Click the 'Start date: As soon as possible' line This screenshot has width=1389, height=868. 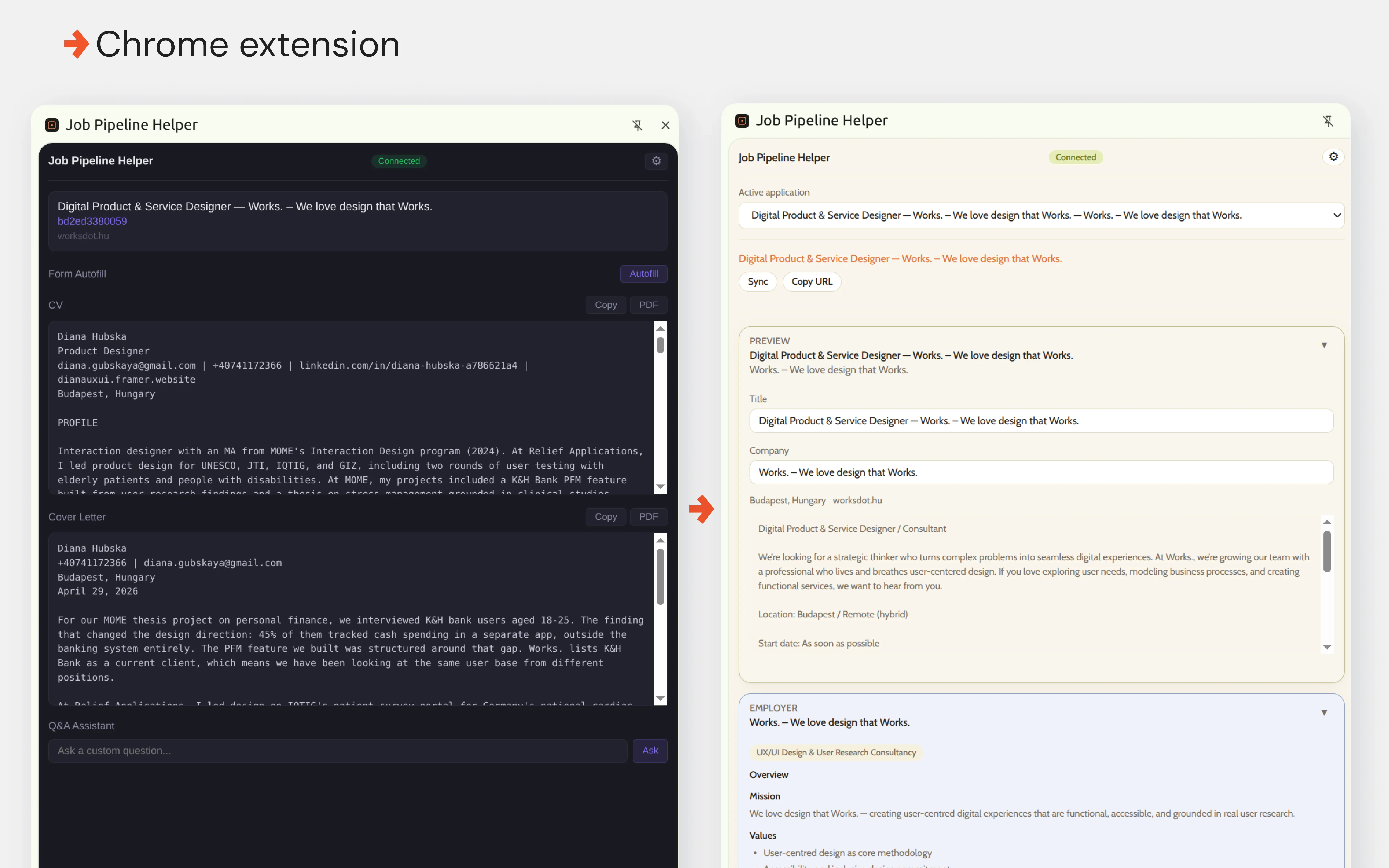pyautogui.click(x=818, y=643)
